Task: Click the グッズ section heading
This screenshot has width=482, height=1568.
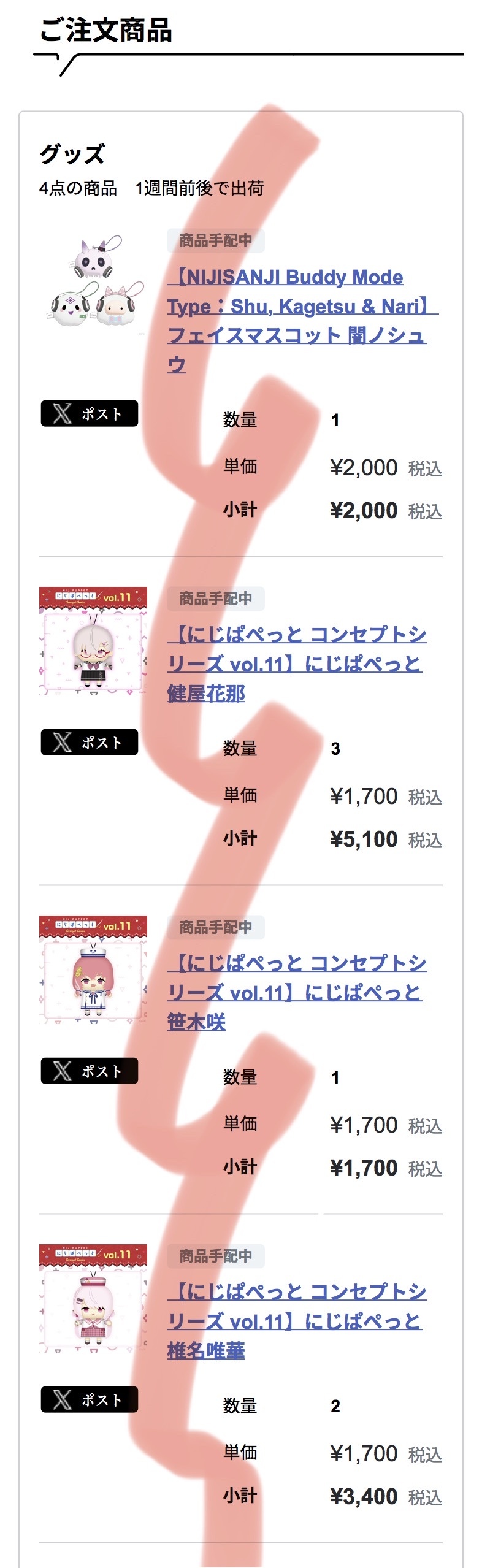Action: 72,154
